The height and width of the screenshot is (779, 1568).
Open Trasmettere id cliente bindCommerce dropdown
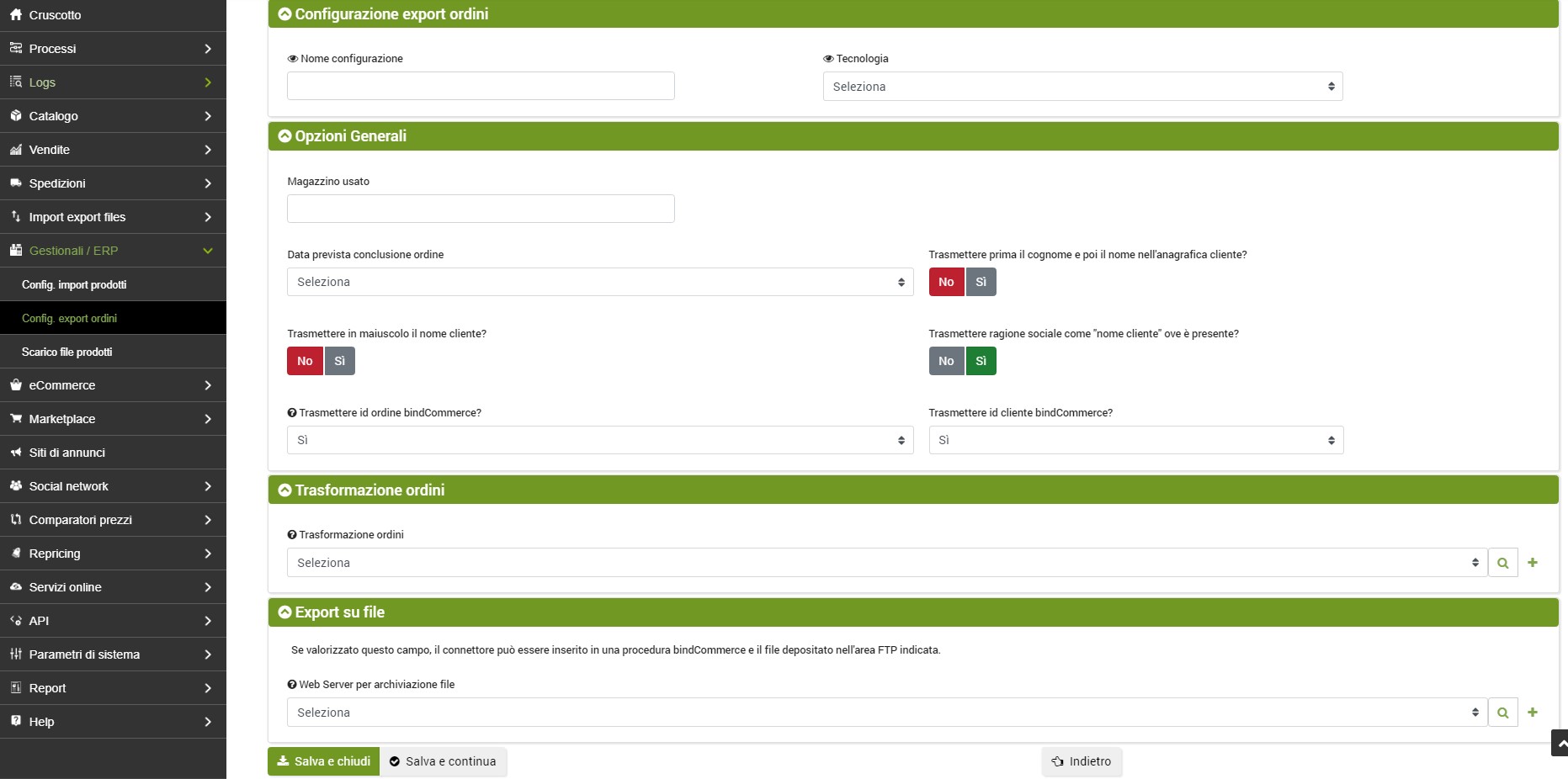1135,440
